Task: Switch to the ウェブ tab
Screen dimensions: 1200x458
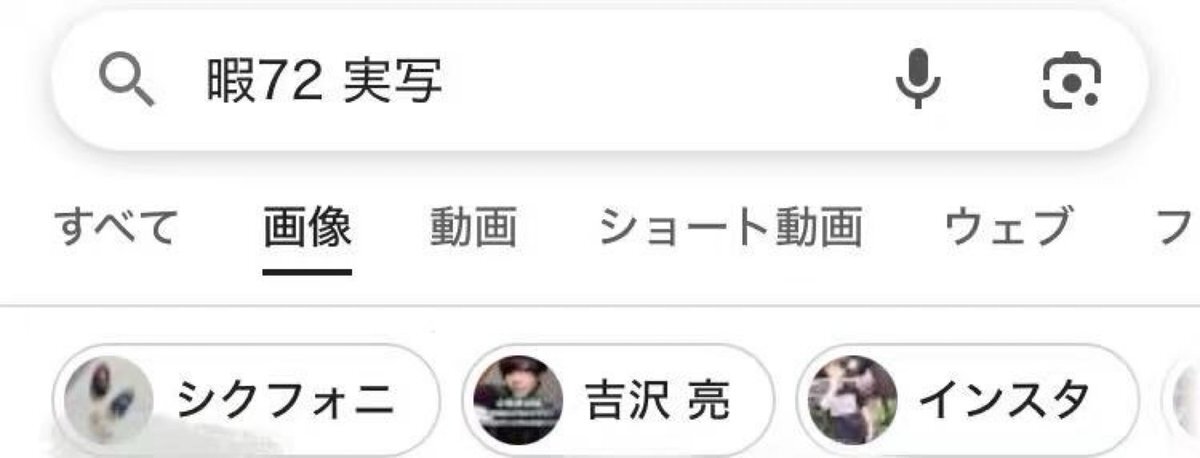Action: [1008, 227]
